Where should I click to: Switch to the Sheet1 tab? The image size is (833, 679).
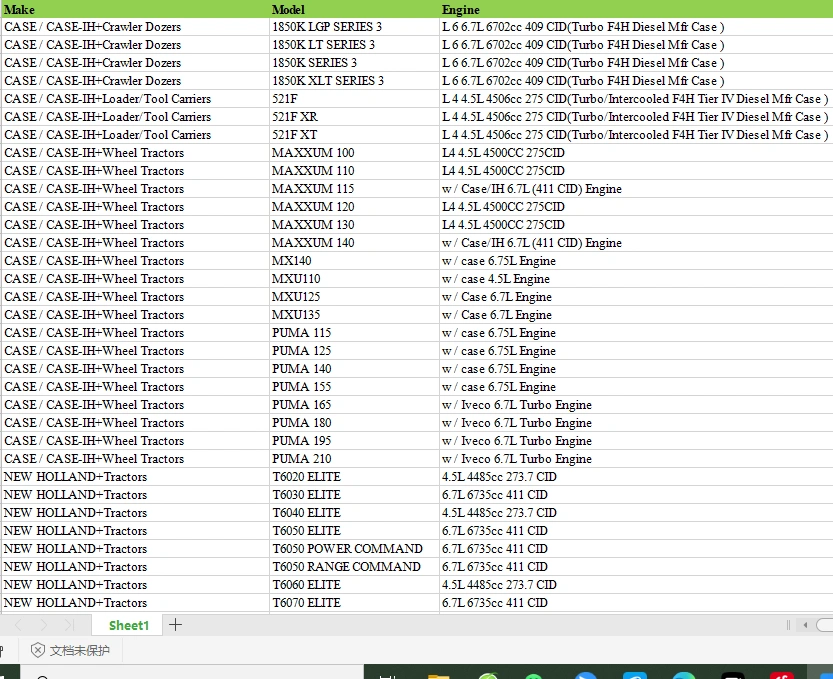click(x=128, y=625)
